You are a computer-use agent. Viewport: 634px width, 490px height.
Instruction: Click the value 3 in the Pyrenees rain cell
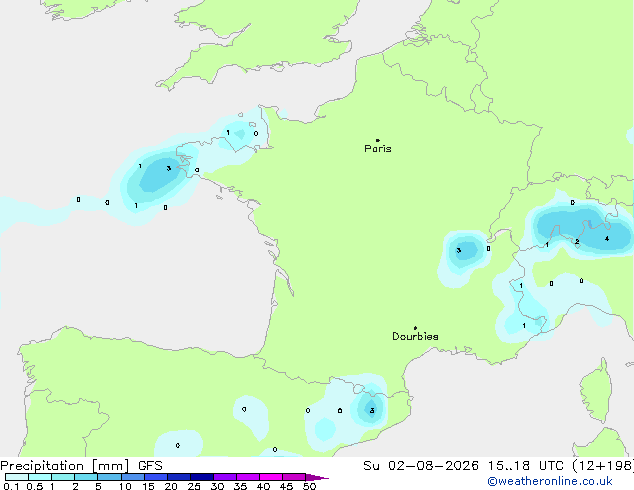(x=372, y=411)
